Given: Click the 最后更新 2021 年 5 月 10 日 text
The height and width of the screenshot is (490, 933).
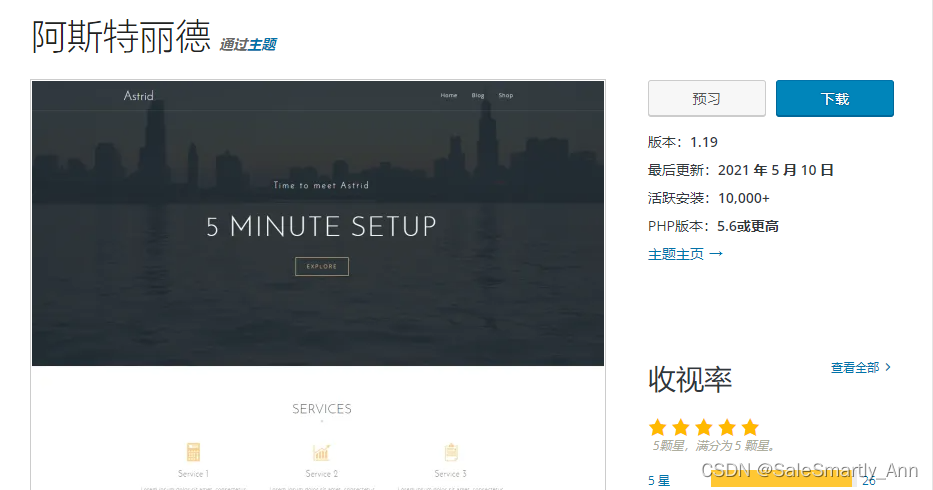Looking at the screenshot, I should coord(740,170).
